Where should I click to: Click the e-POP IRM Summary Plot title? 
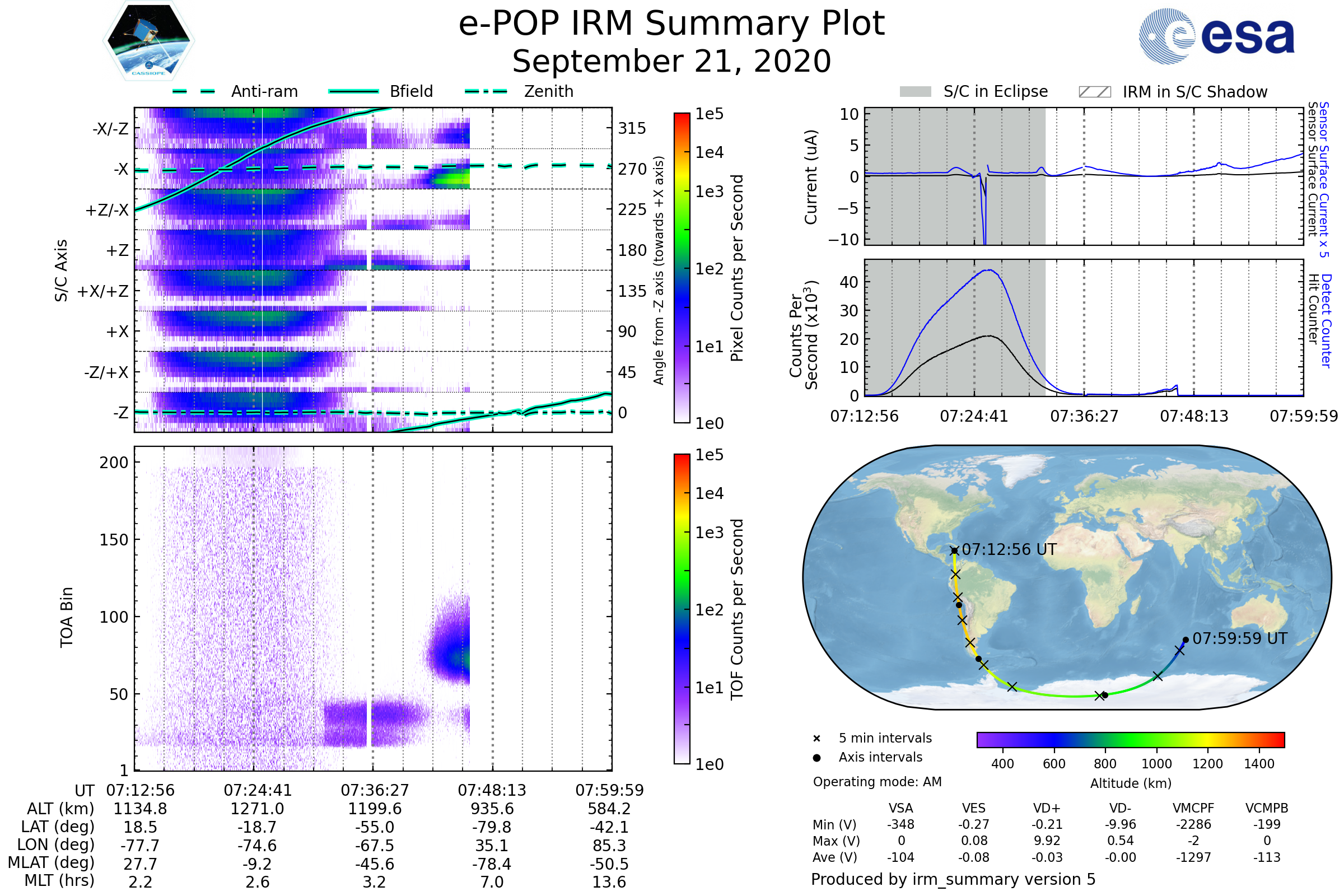pyautogui.click(x=671, y=24)
